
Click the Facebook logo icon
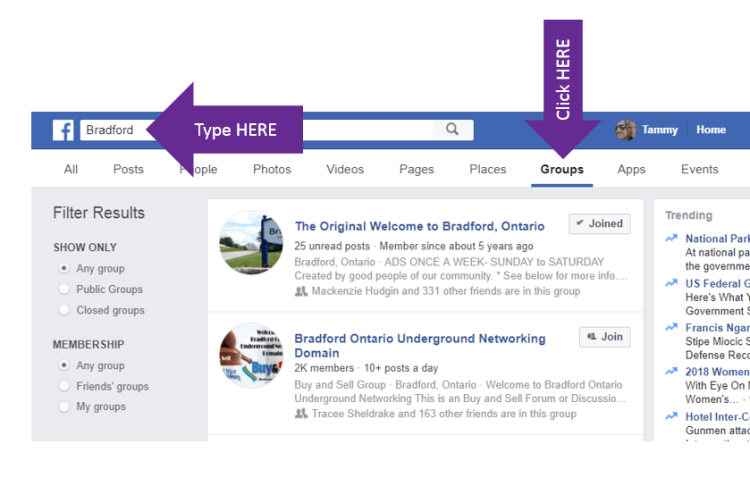pyautogui.click(x=64, y=130)
